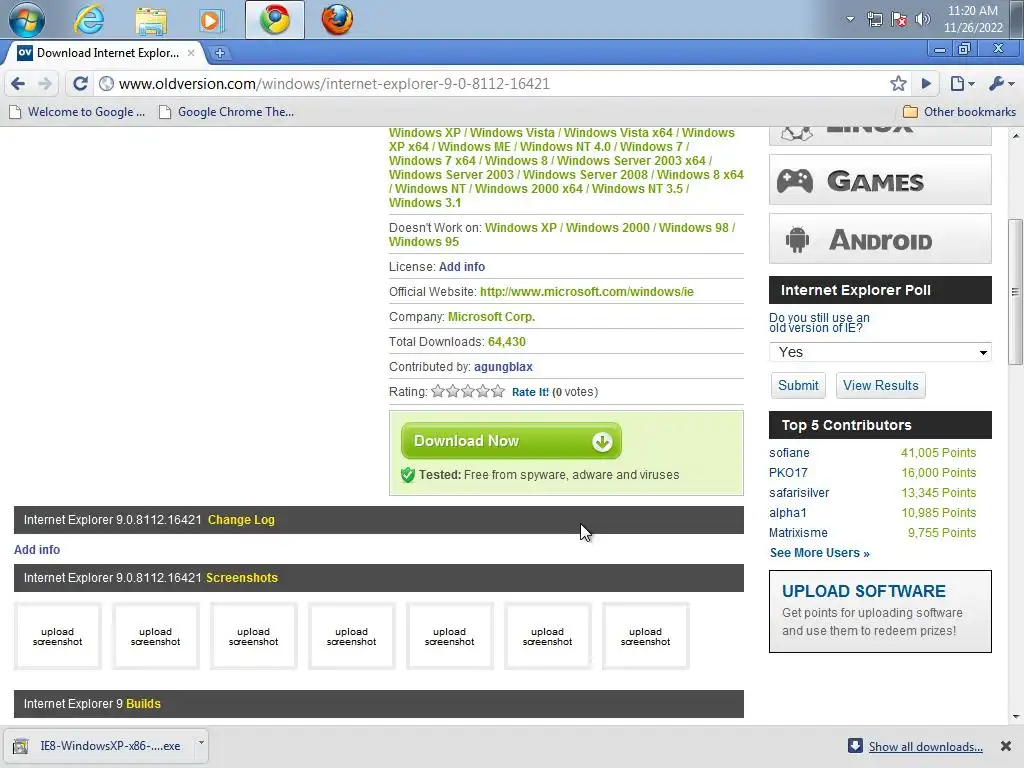Show all downloads link
The width and height of the screenshot is (1024, 768).
[925, 747]
